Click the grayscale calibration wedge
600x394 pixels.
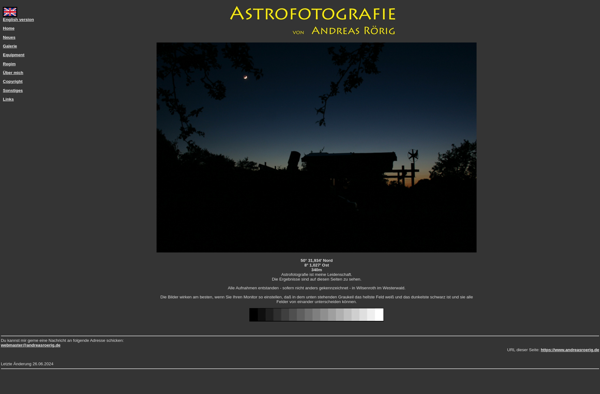(316, 315)
